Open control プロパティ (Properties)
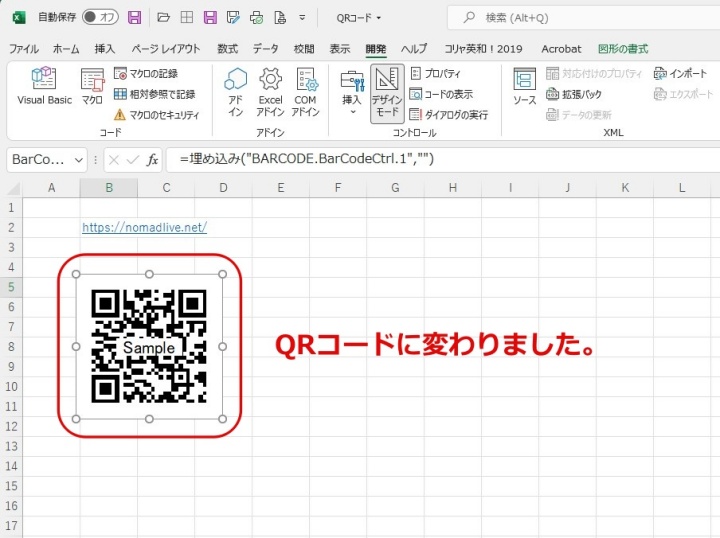 click(435, 73)
